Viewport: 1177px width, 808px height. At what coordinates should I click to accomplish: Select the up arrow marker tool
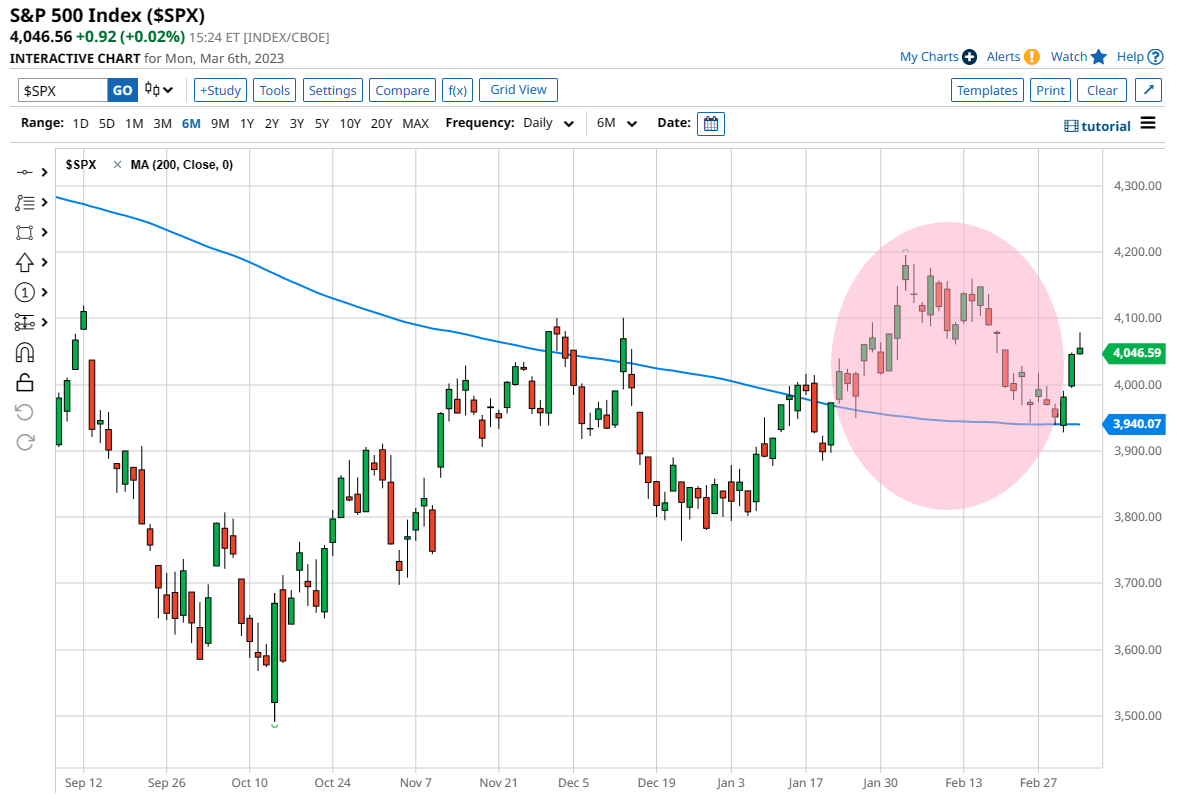coord(25,262)
